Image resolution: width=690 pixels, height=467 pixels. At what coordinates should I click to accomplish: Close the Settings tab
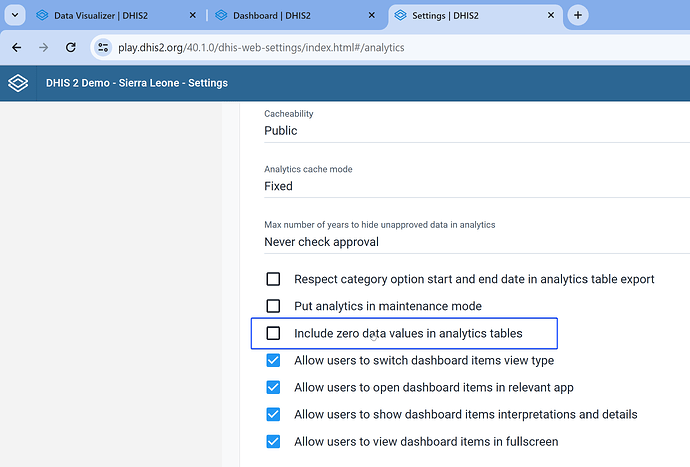coord(551,15)
